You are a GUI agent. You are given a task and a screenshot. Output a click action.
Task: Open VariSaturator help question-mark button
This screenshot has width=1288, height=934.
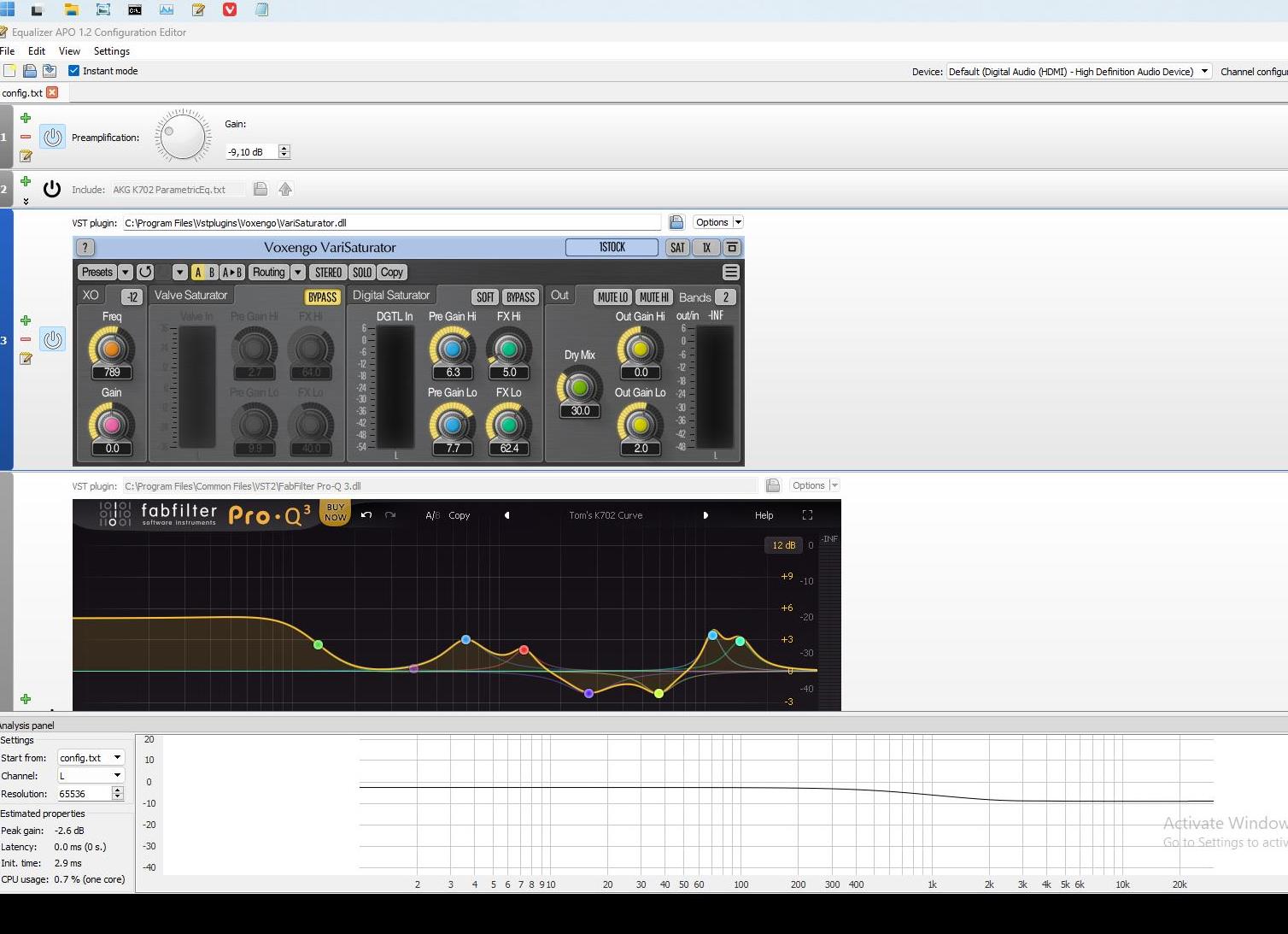pyautogui.click(x=85, y=248)
